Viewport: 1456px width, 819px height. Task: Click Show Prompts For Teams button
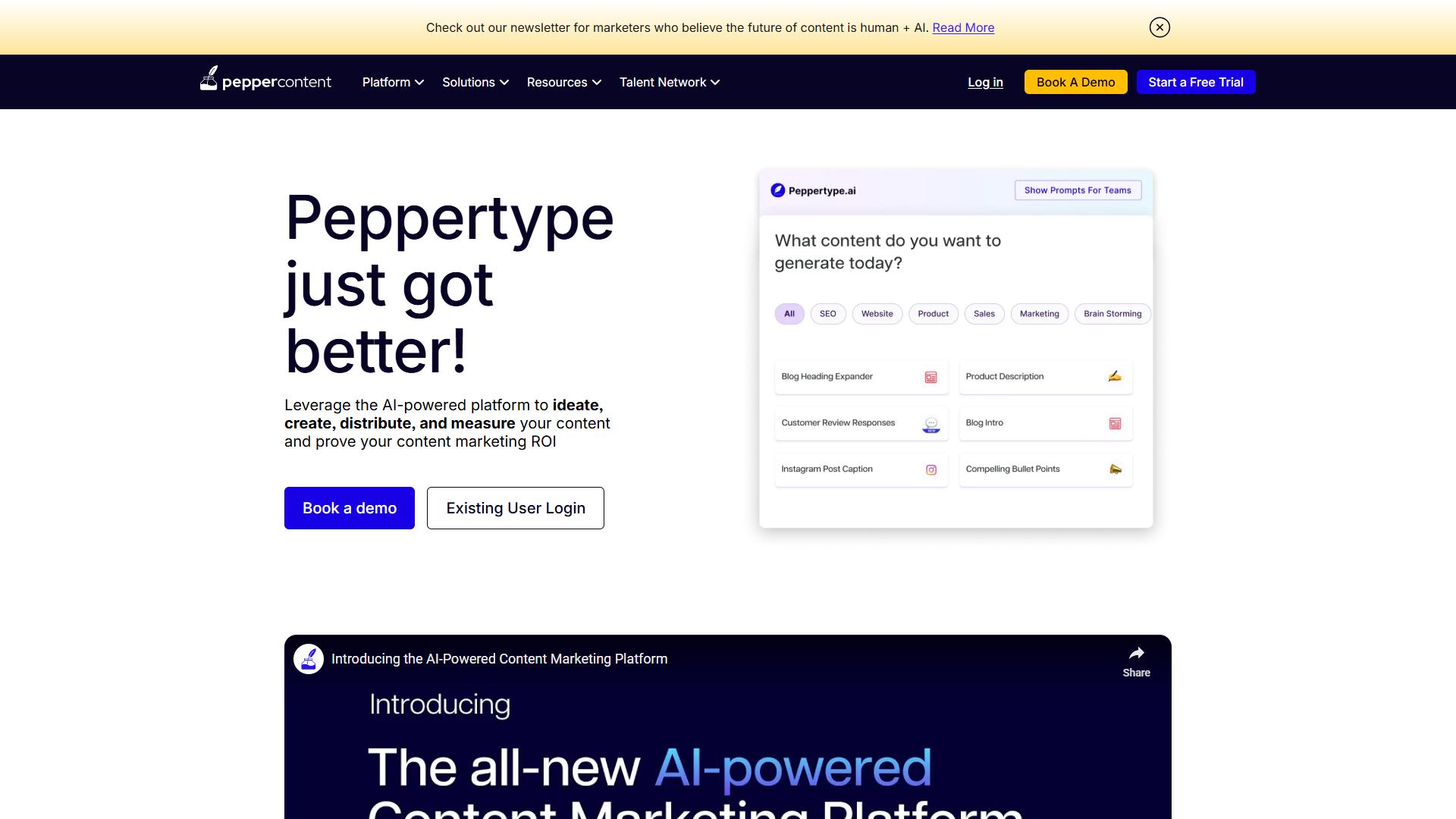click(x=1078, y=190)
